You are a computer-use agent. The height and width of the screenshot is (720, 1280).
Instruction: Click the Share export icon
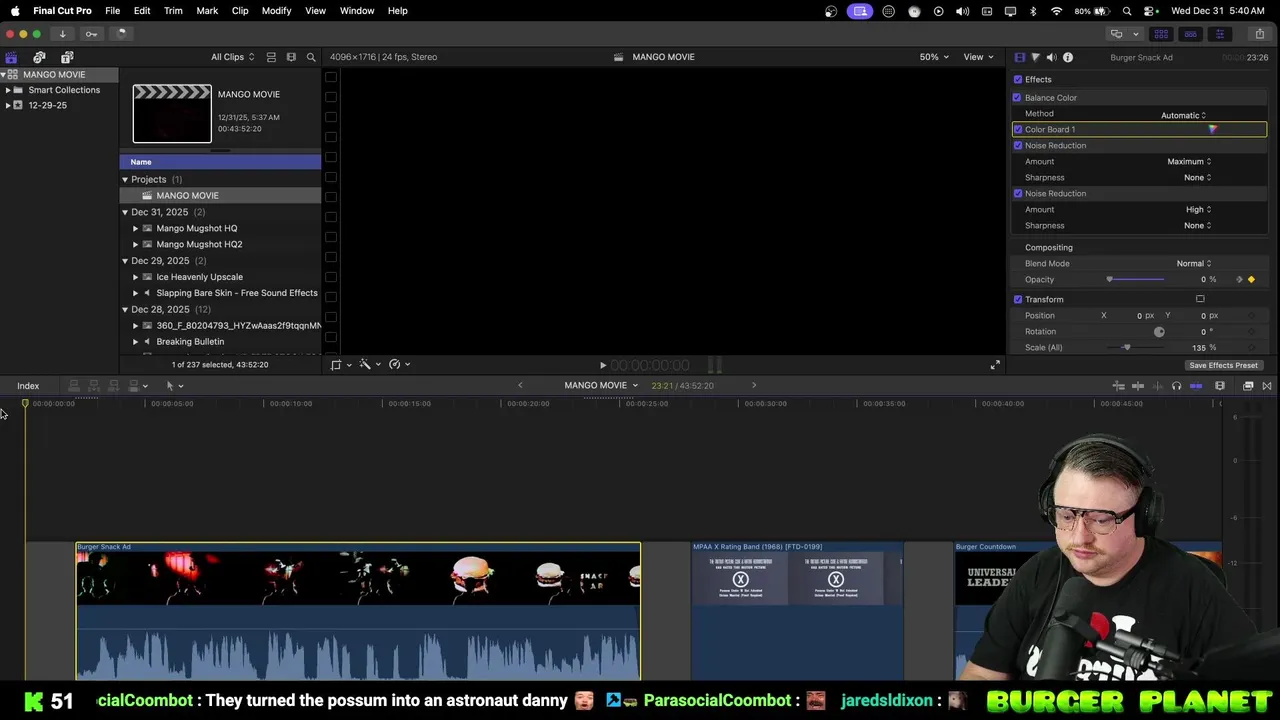click(1259, 33)
